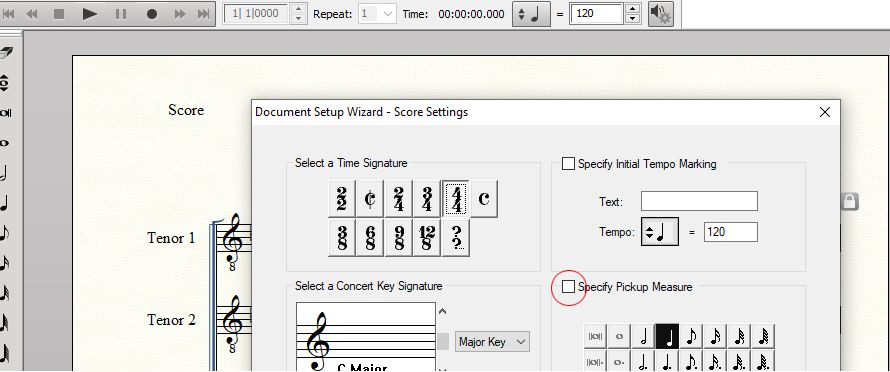Select double whole note pickup duration
Image resolution: width=890 pixels, height=372 pixels.
pos(595,336)
